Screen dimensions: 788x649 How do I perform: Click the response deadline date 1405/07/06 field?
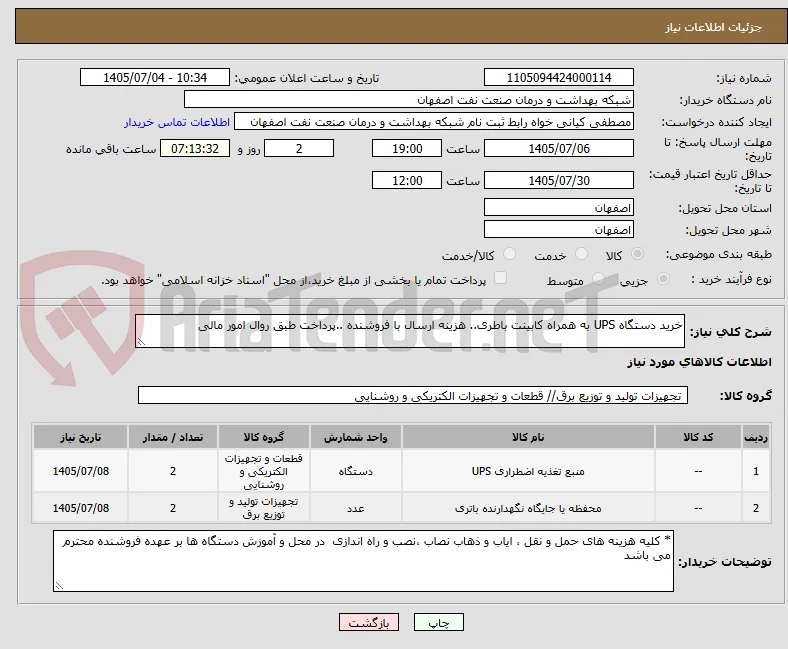(x=558, y=148)
